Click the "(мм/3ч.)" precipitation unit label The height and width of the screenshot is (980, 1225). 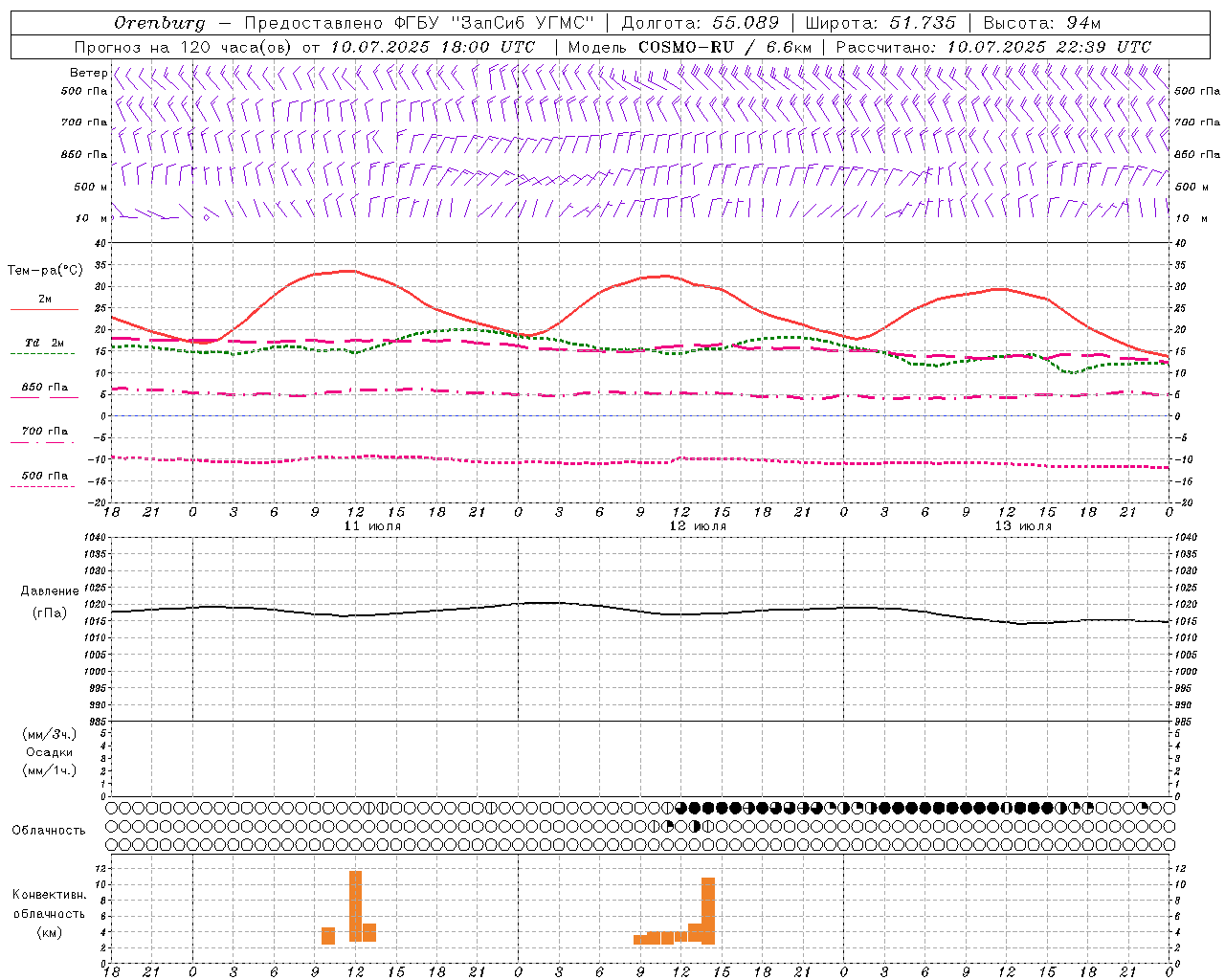pyautogui.click(x=50, y=734)
